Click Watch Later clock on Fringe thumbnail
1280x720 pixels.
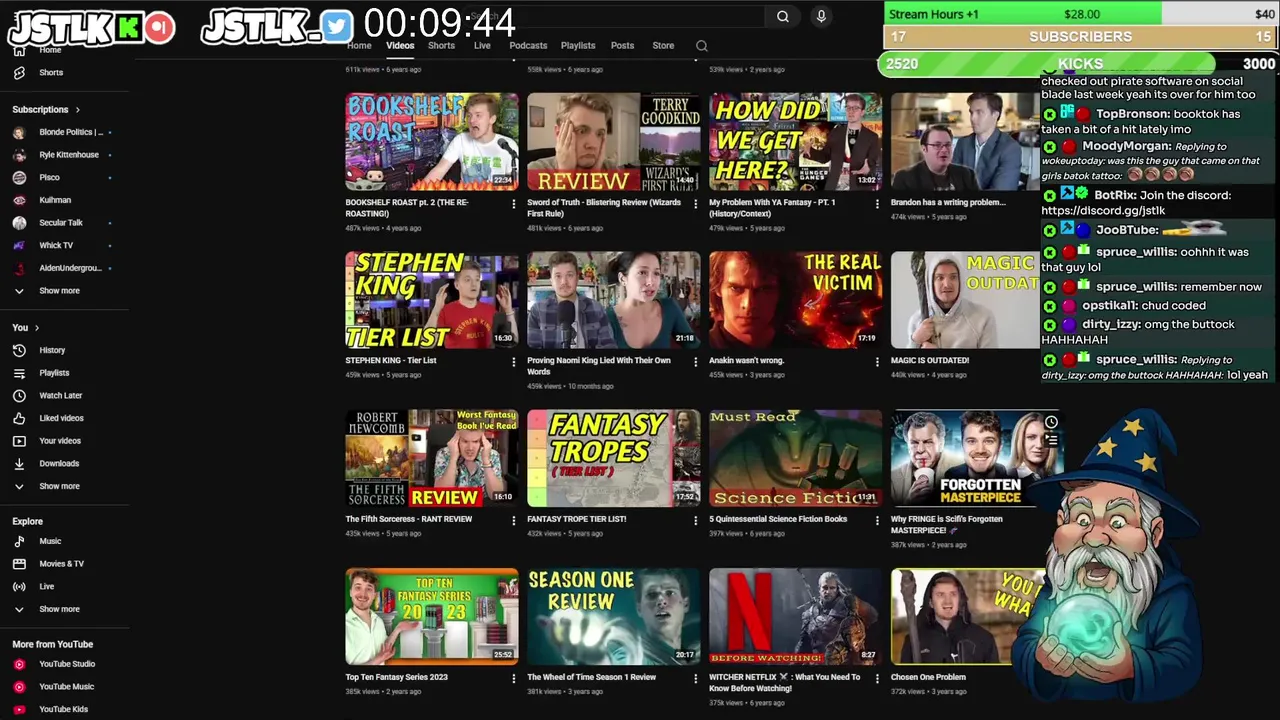tap(1051, 422)
